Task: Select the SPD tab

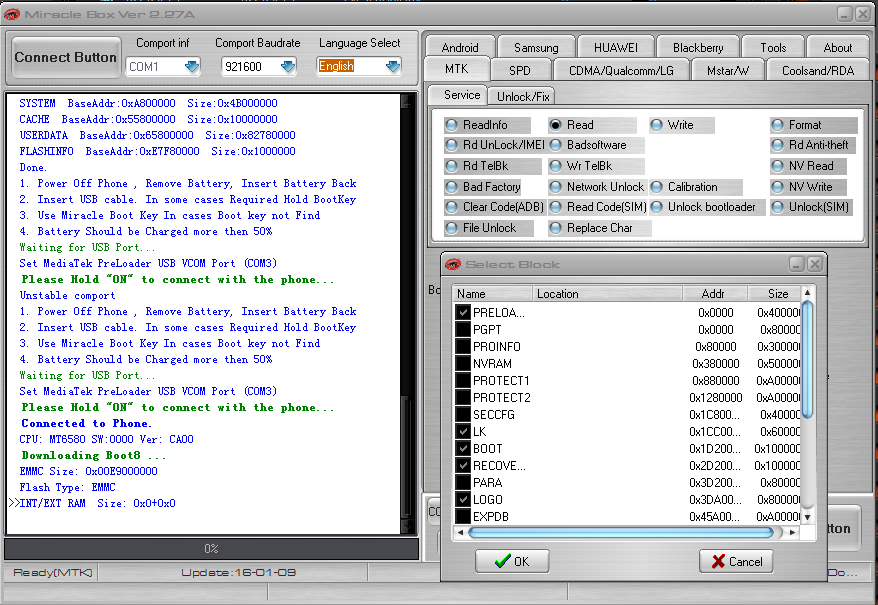Action: (520, 71)
